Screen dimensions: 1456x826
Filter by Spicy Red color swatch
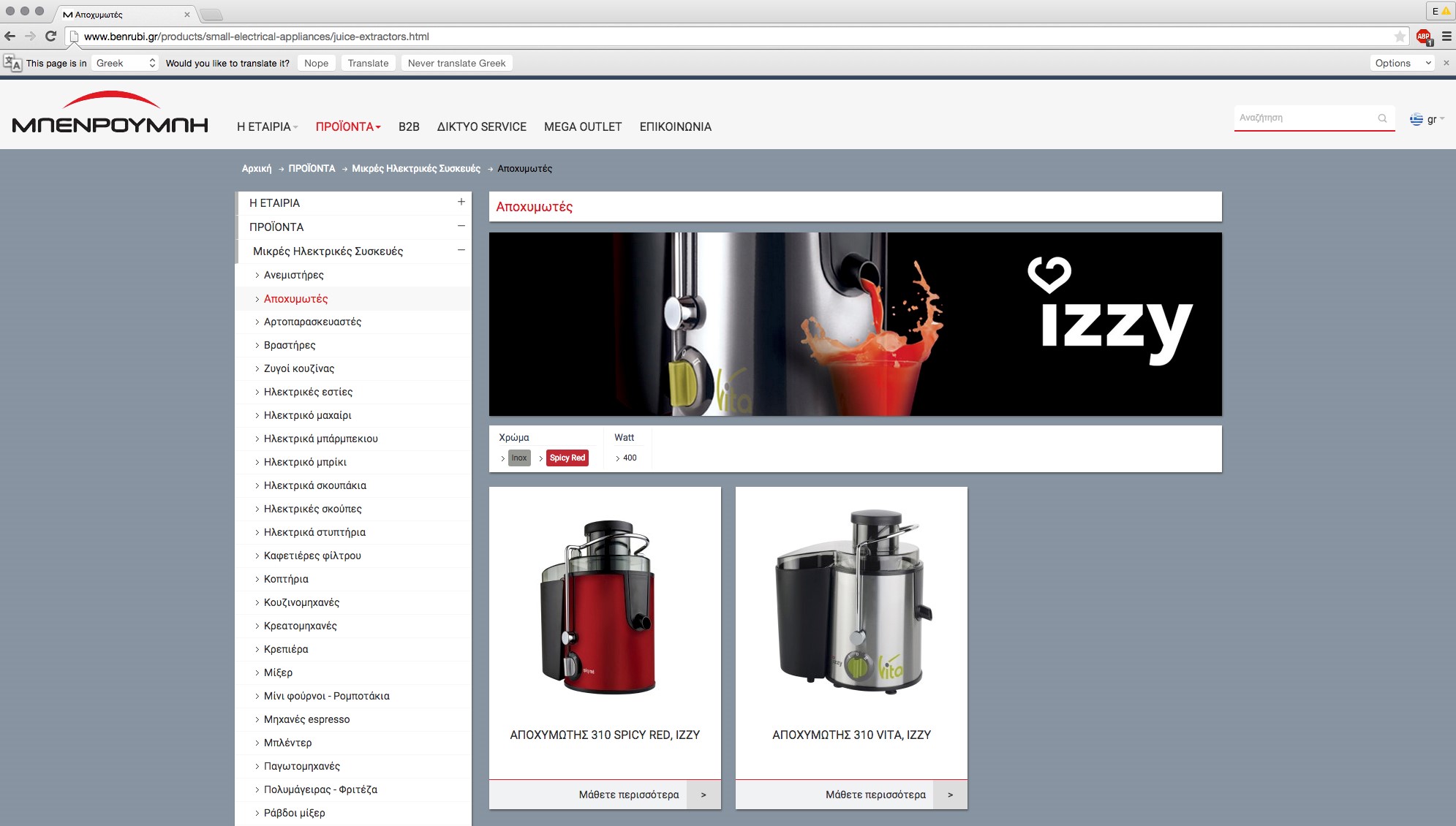[x=567, y=458]
